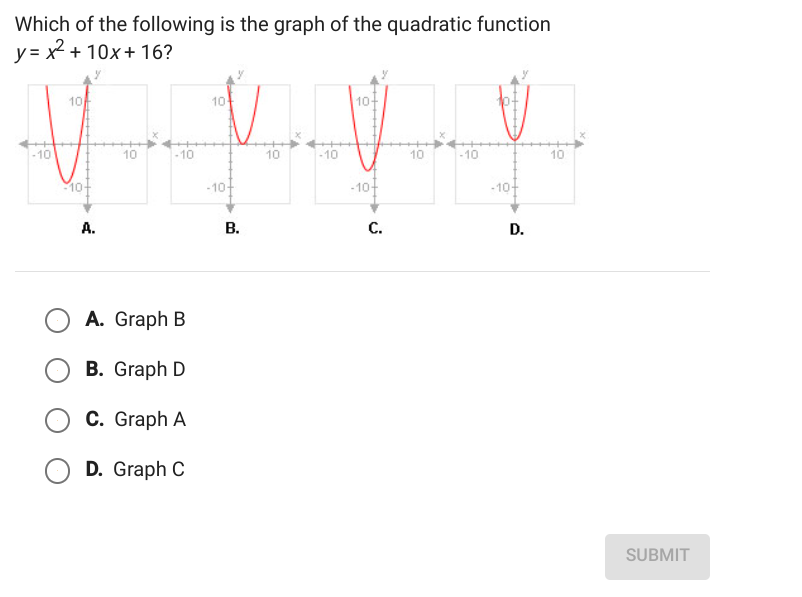This screenshot has width=802, height=597.
Task: Click the Graph D thumbnail
Action: (x=516, y=145)
